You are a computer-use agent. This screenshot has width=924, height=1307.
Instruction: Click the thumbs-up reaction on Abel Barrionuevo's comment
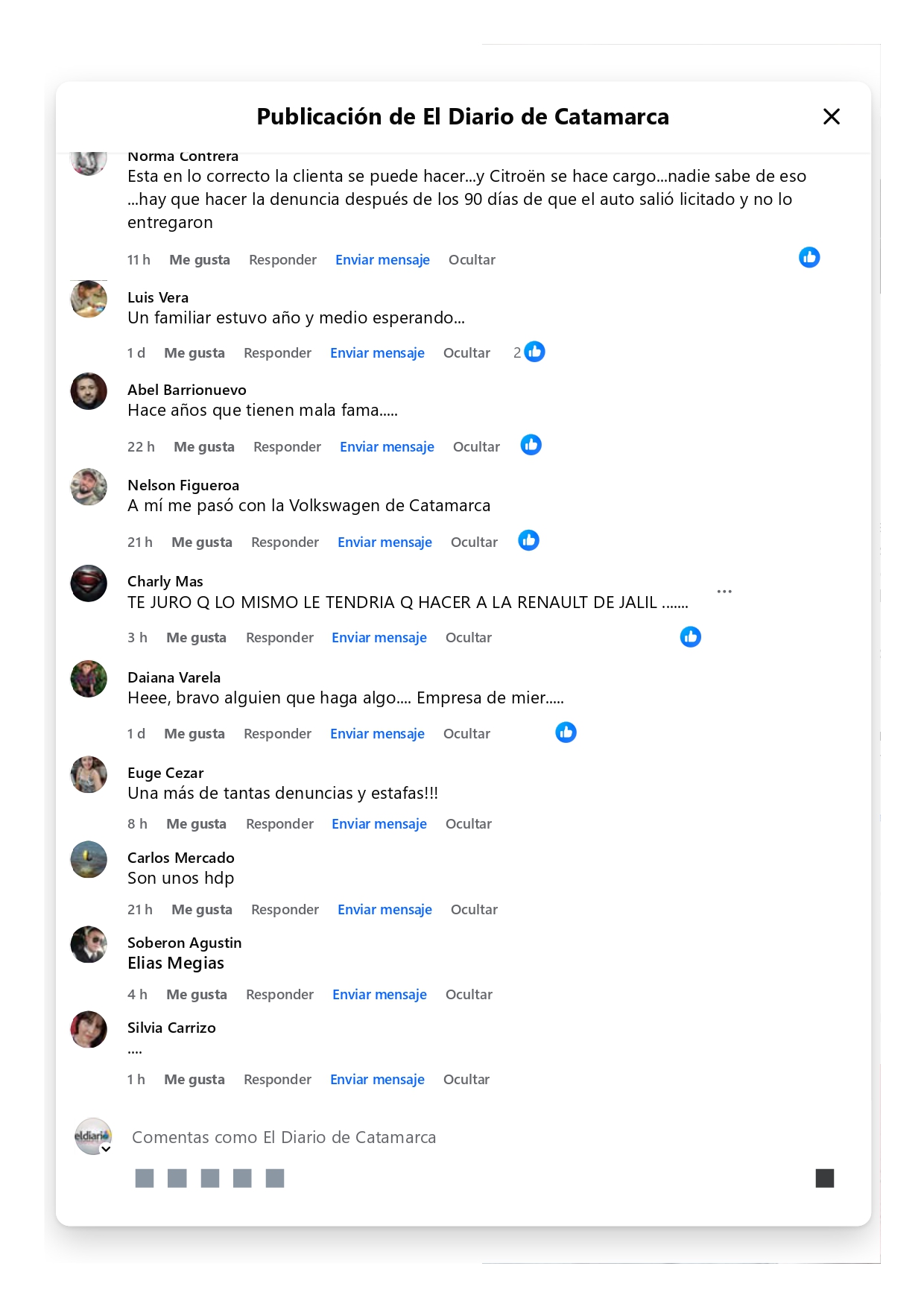[531, 446]
